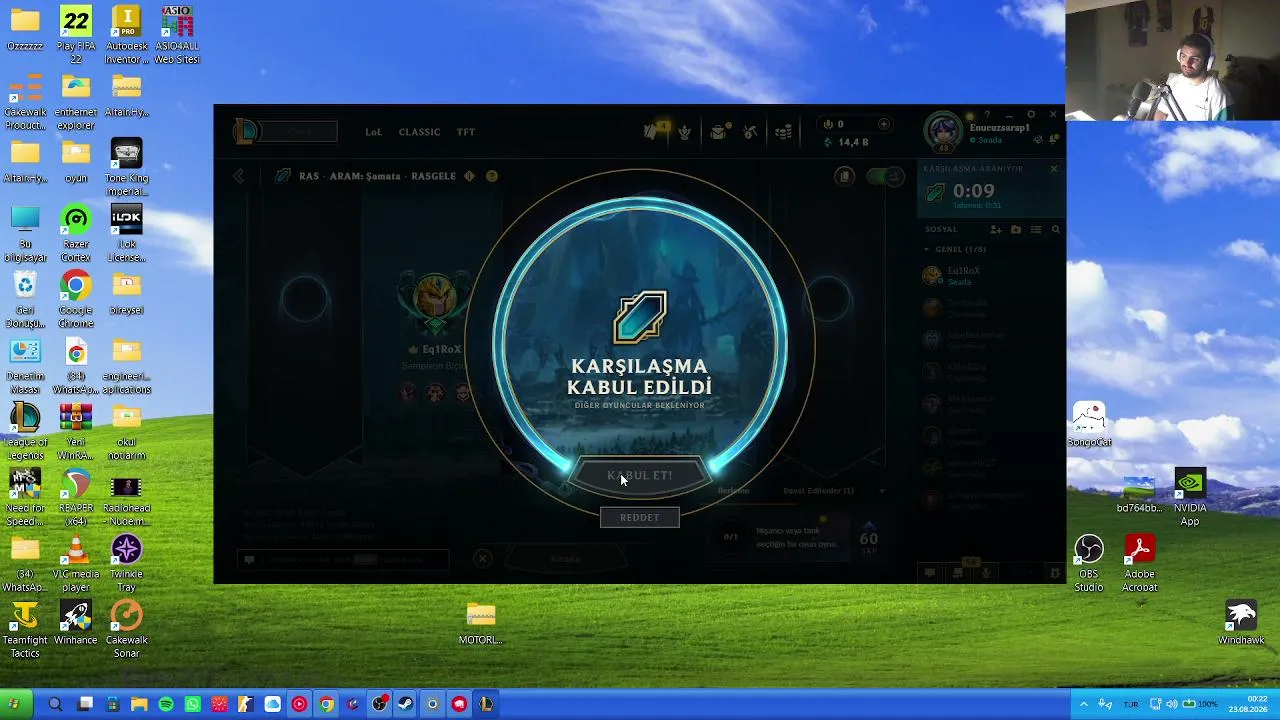Screen dimensions: 1280x720
Task: Select Windhawk desktop icon
Action: pyautogui.click(x=1241, y=624)
